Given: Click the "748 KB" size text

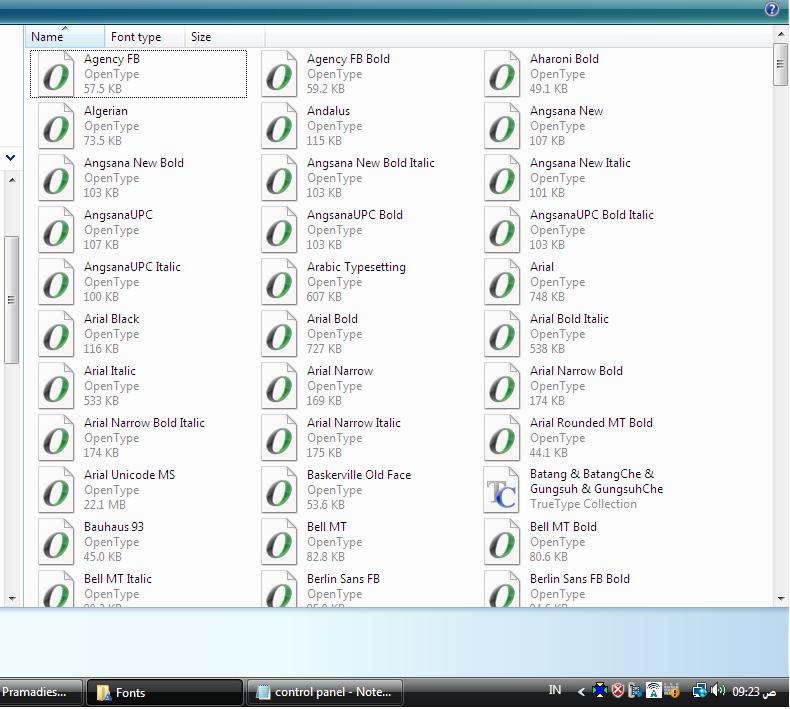Looking at the screenshot, I should point(547,296).
